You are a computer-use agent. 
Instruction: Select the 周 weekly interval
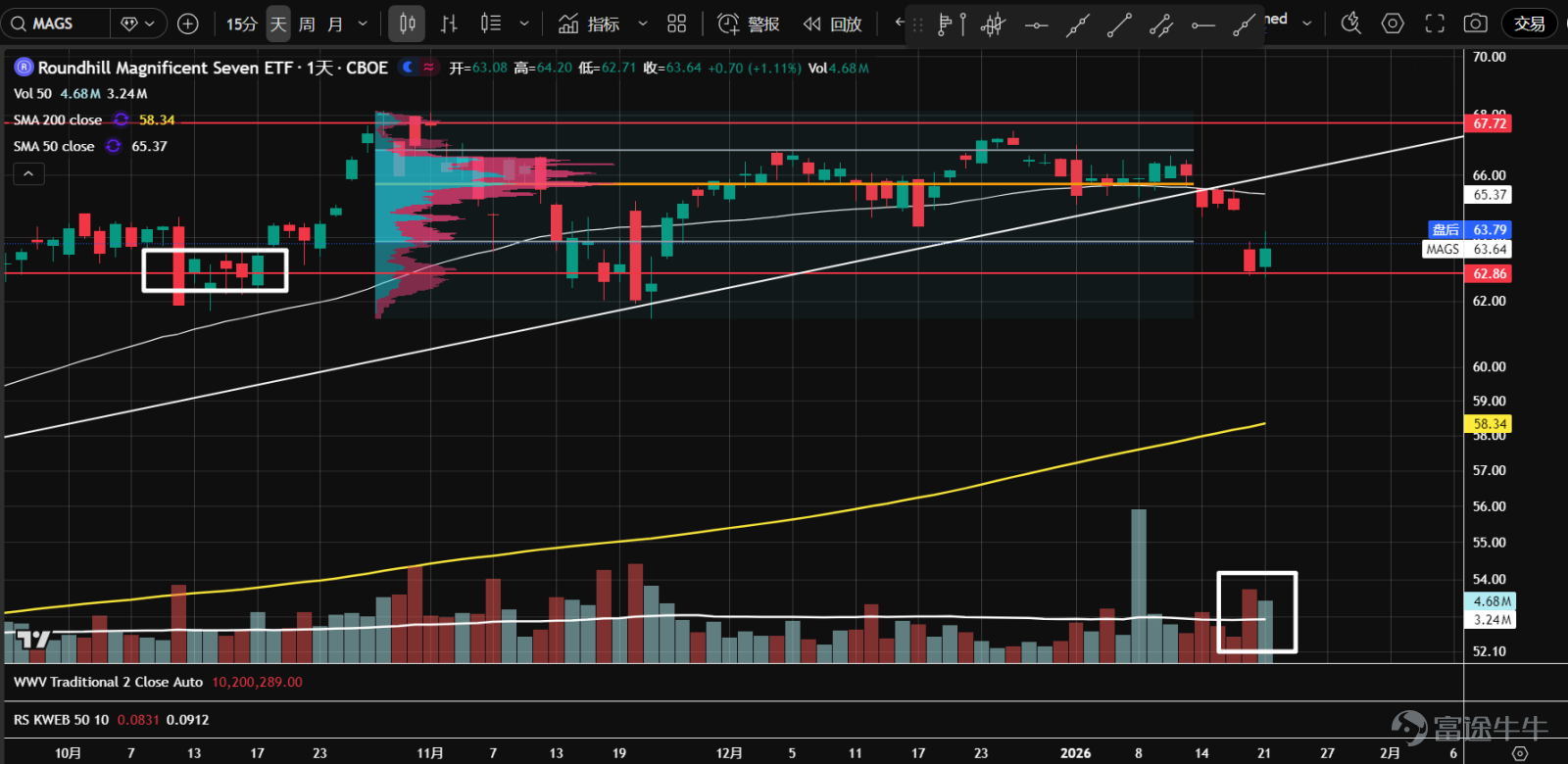tap(307, 24)
